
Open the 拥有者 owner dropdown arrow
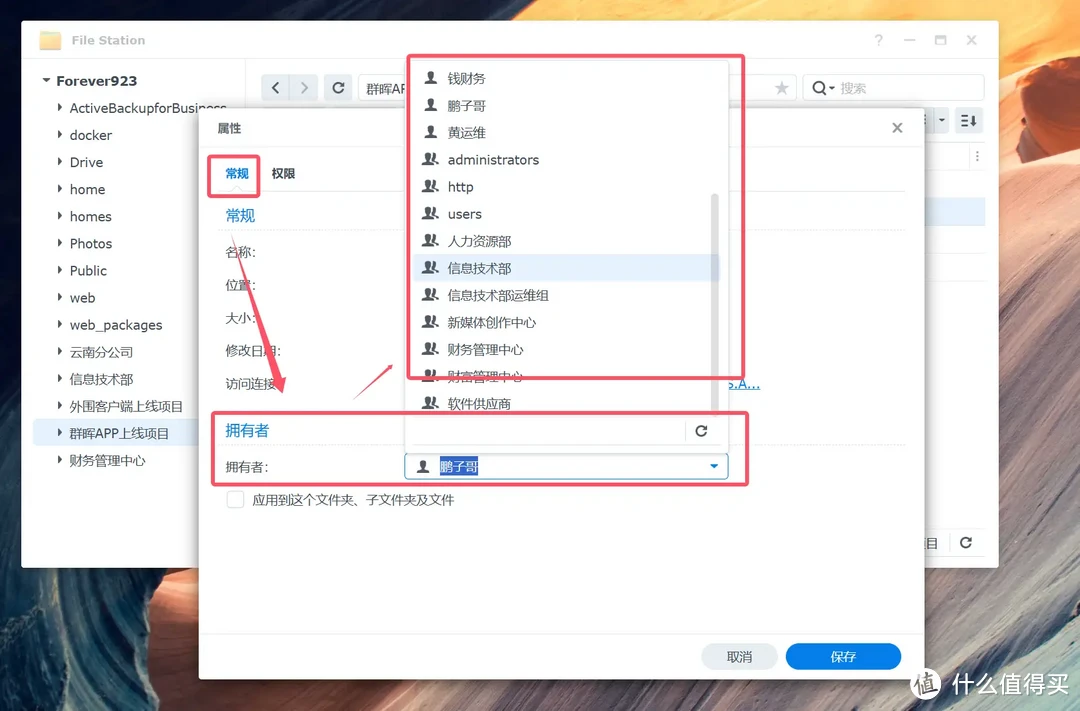(x=714, y=466)
